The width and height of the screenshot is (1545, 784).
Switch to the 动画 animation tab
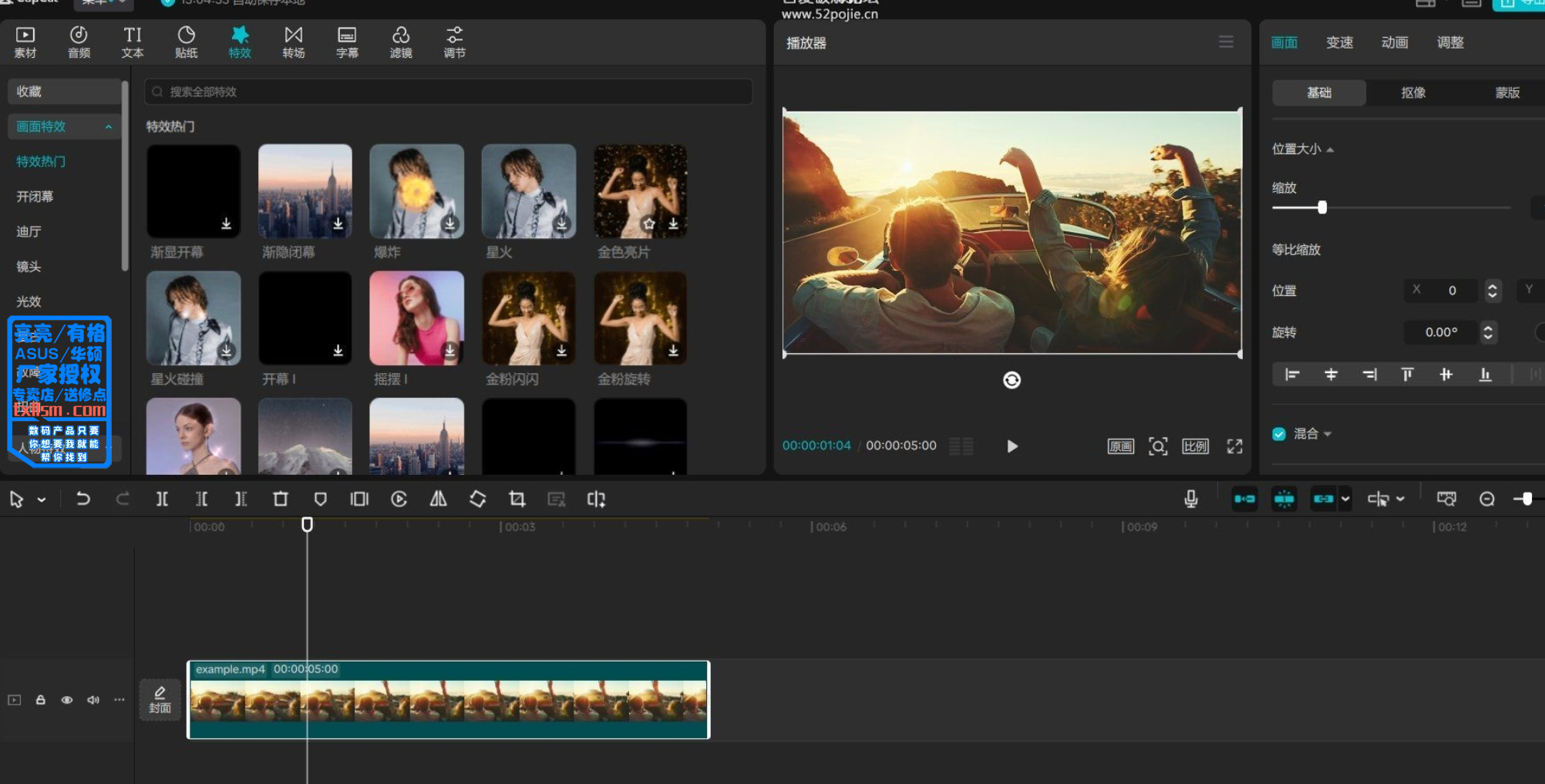[x=1395, y=42]
